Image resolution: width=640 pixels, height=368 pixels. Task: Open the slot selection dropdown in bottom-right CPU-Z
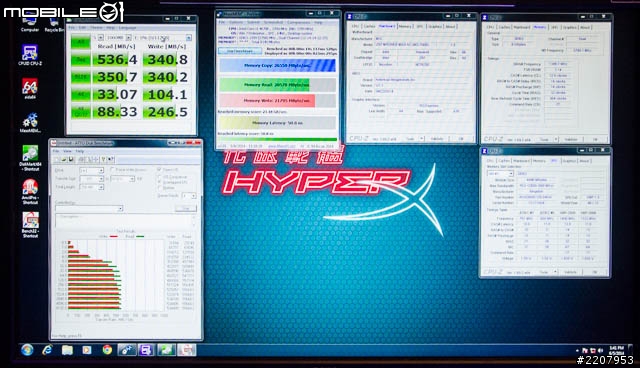[500, 173]
